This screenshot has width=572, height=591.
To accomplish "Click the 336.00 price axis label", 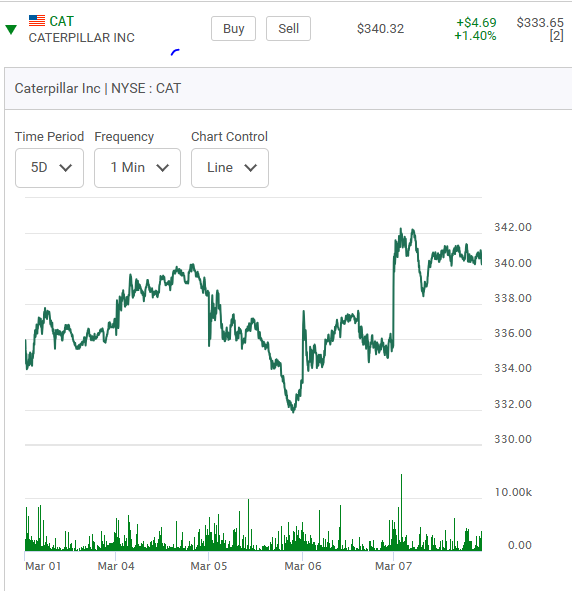I will 513,333.
